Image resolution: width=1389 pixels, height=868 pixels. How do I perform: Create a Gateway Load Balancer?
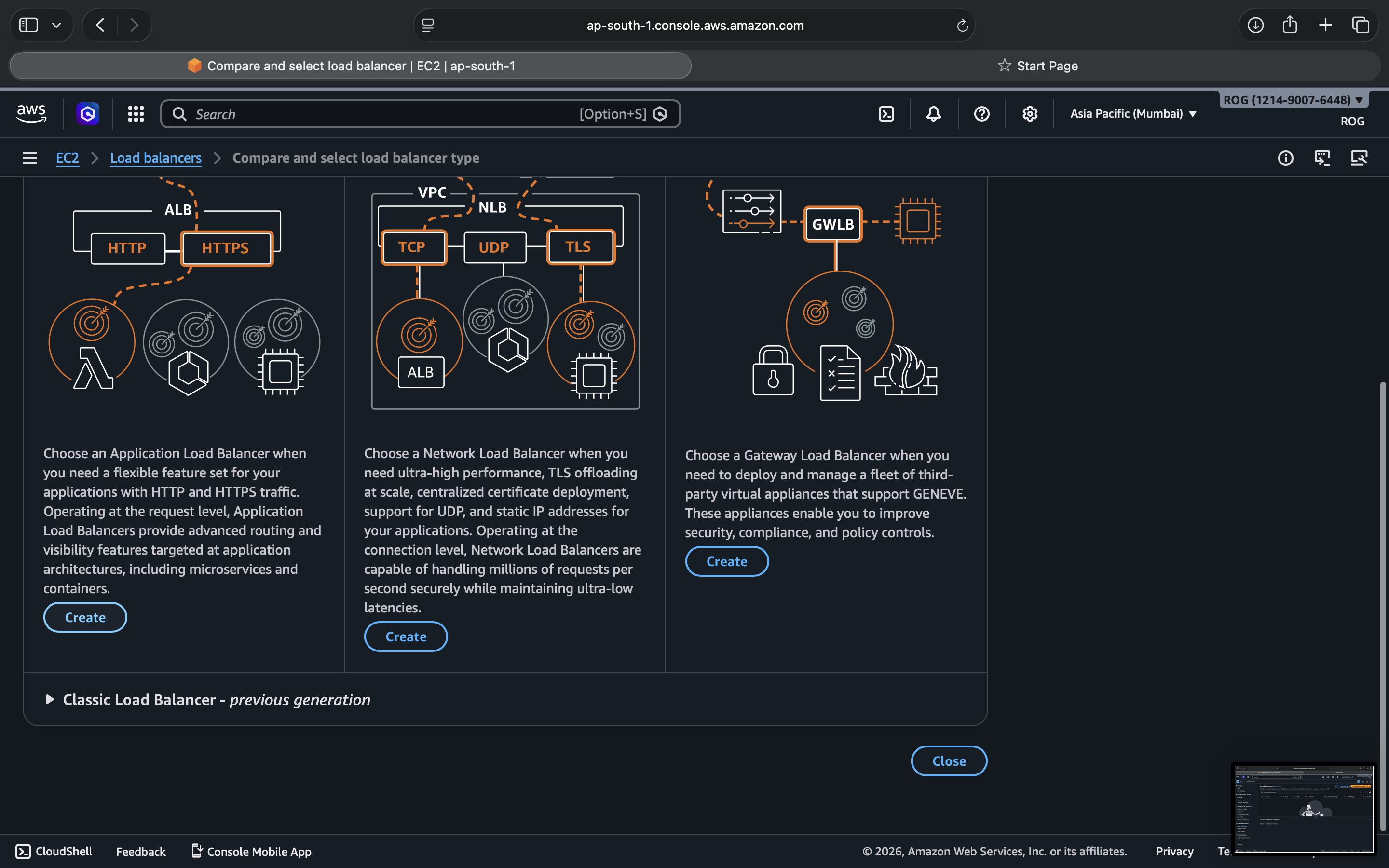point(726,561)
